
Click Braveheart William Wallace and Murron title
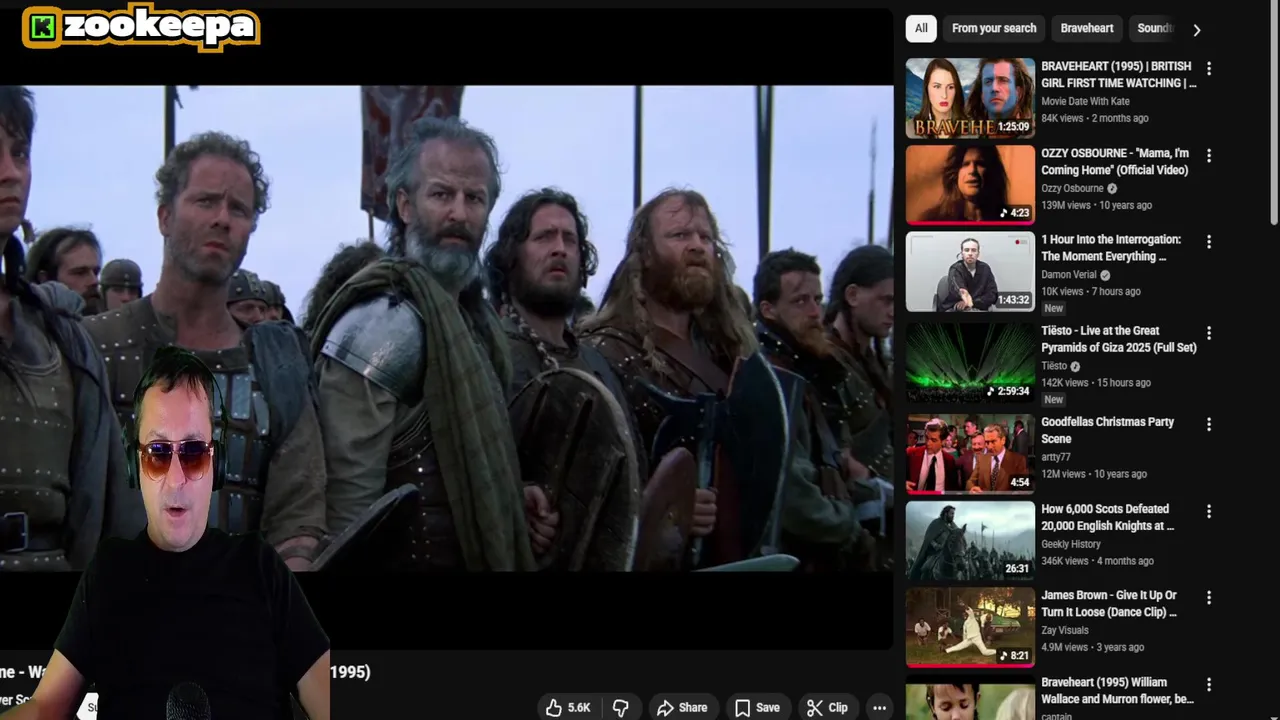[x=1118, y=690]
